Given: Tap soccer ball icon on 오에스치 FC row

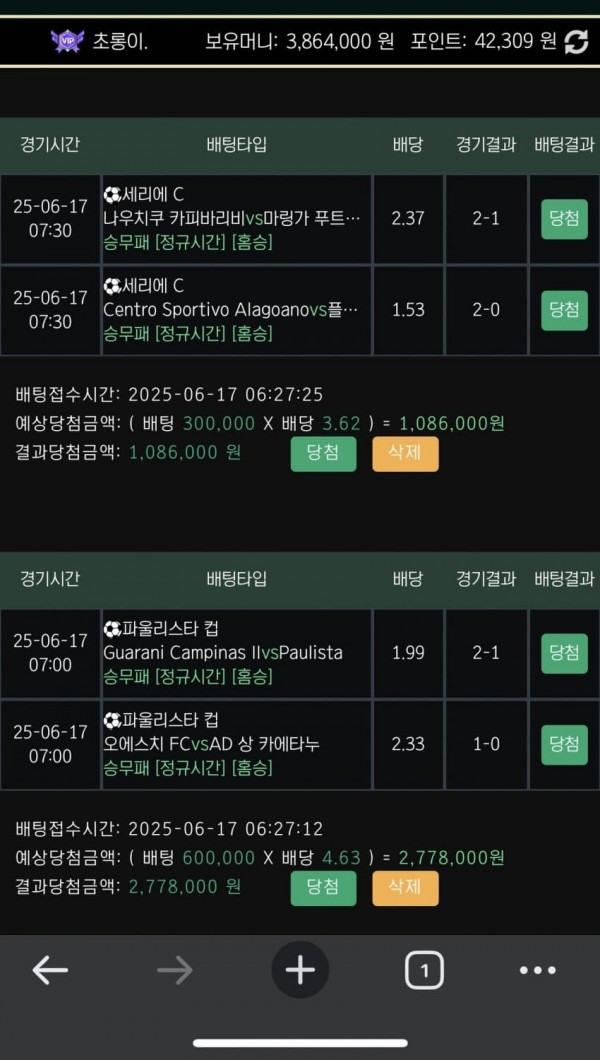Looking at the screenshot, I should tap(111, 720).
